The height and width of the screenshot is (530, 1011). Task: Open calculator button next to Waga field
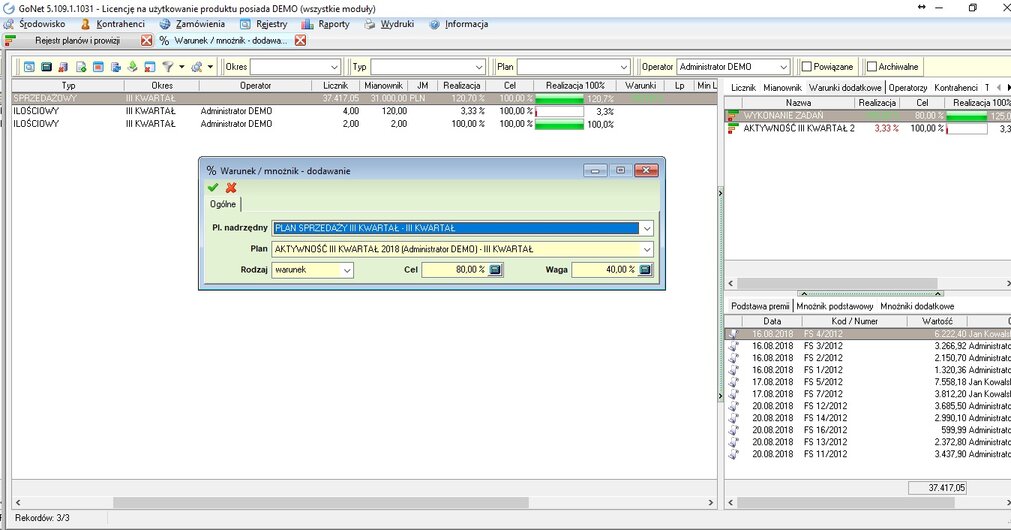[645, 270]
